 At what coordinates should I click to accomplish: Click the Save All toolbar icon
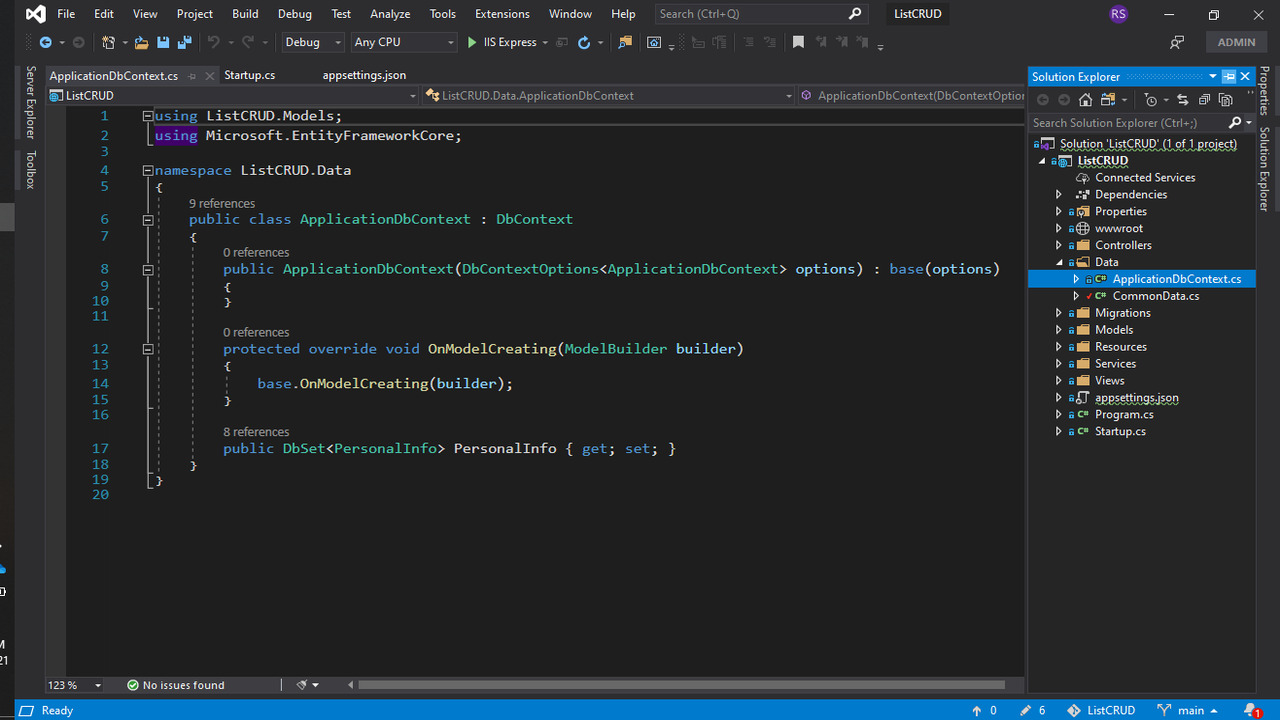184,43
